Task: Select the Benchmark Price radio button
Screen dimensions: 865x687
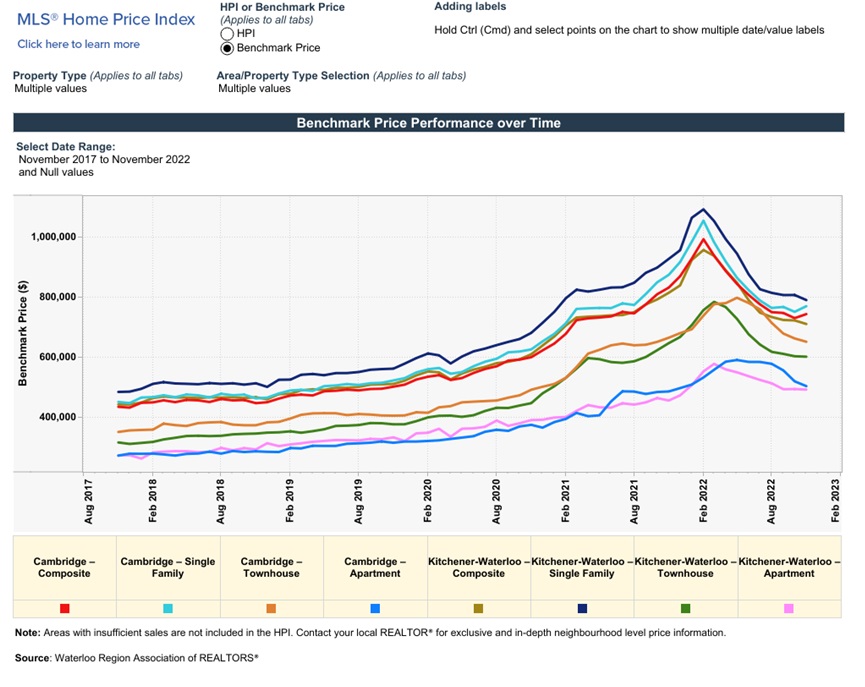Action: click(x=227, y=48)
